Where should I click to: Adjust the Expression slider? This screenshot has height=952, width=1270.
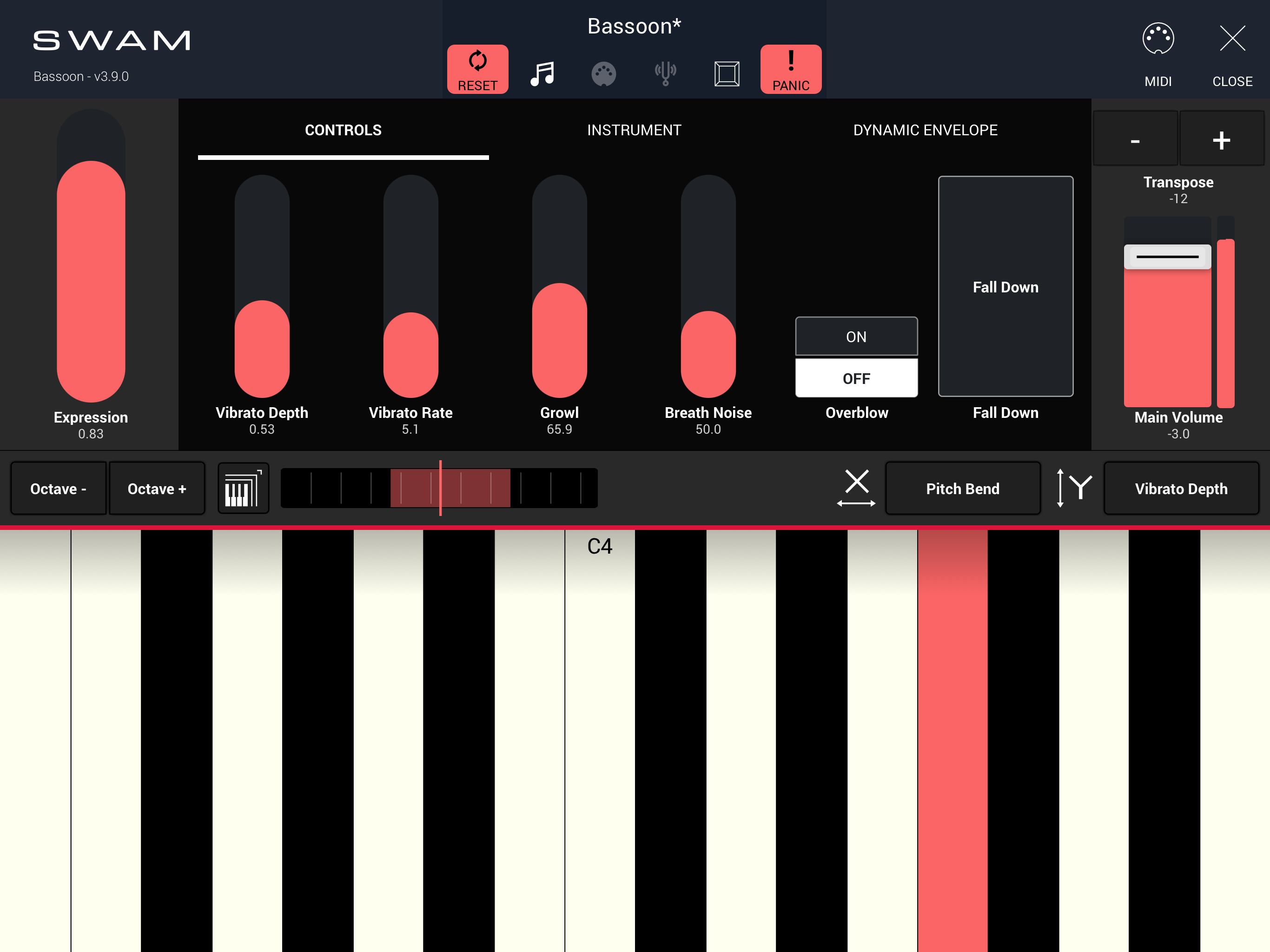coord(91,256)
